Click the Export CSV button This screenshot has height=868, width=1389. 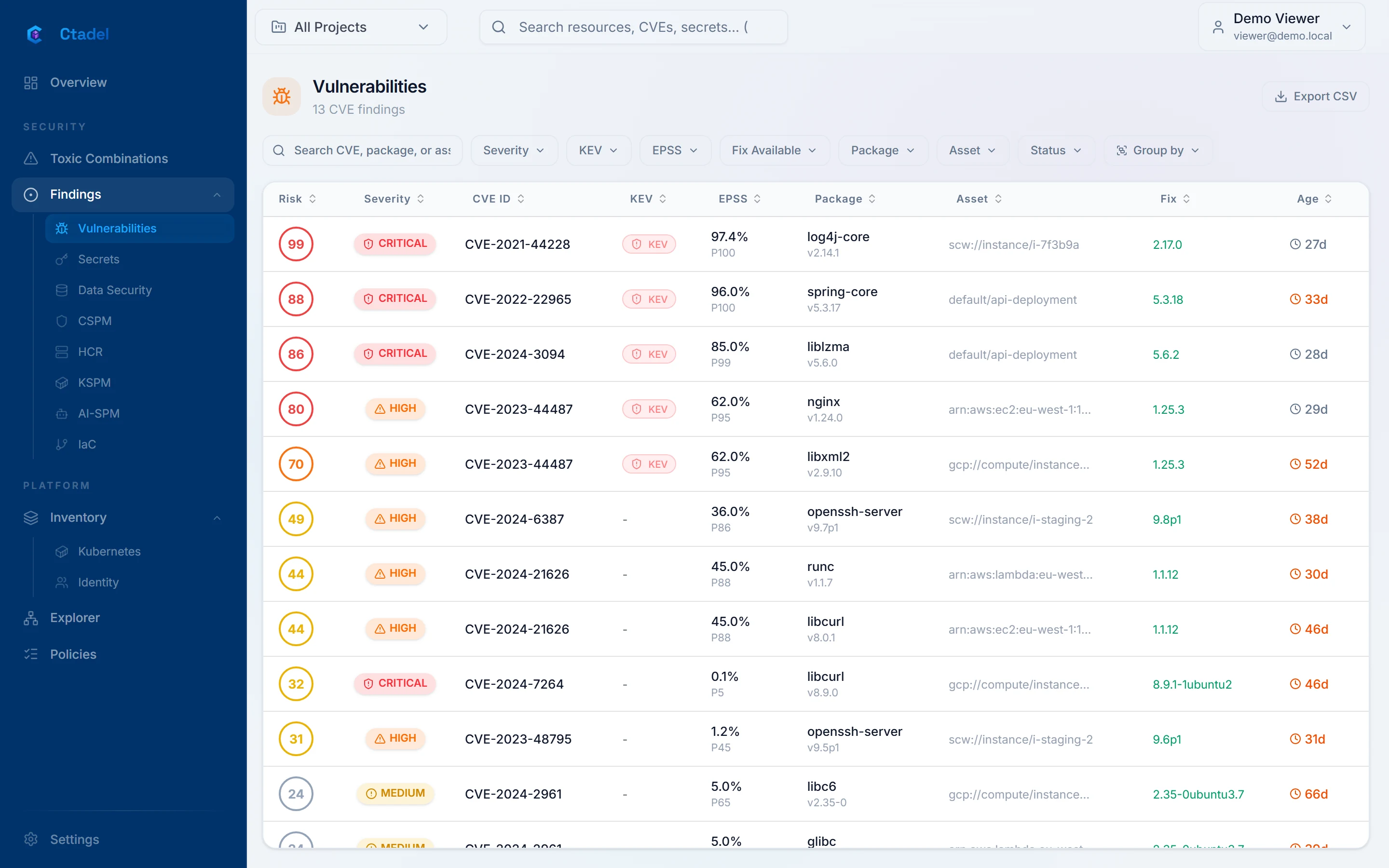(1315, 96)
